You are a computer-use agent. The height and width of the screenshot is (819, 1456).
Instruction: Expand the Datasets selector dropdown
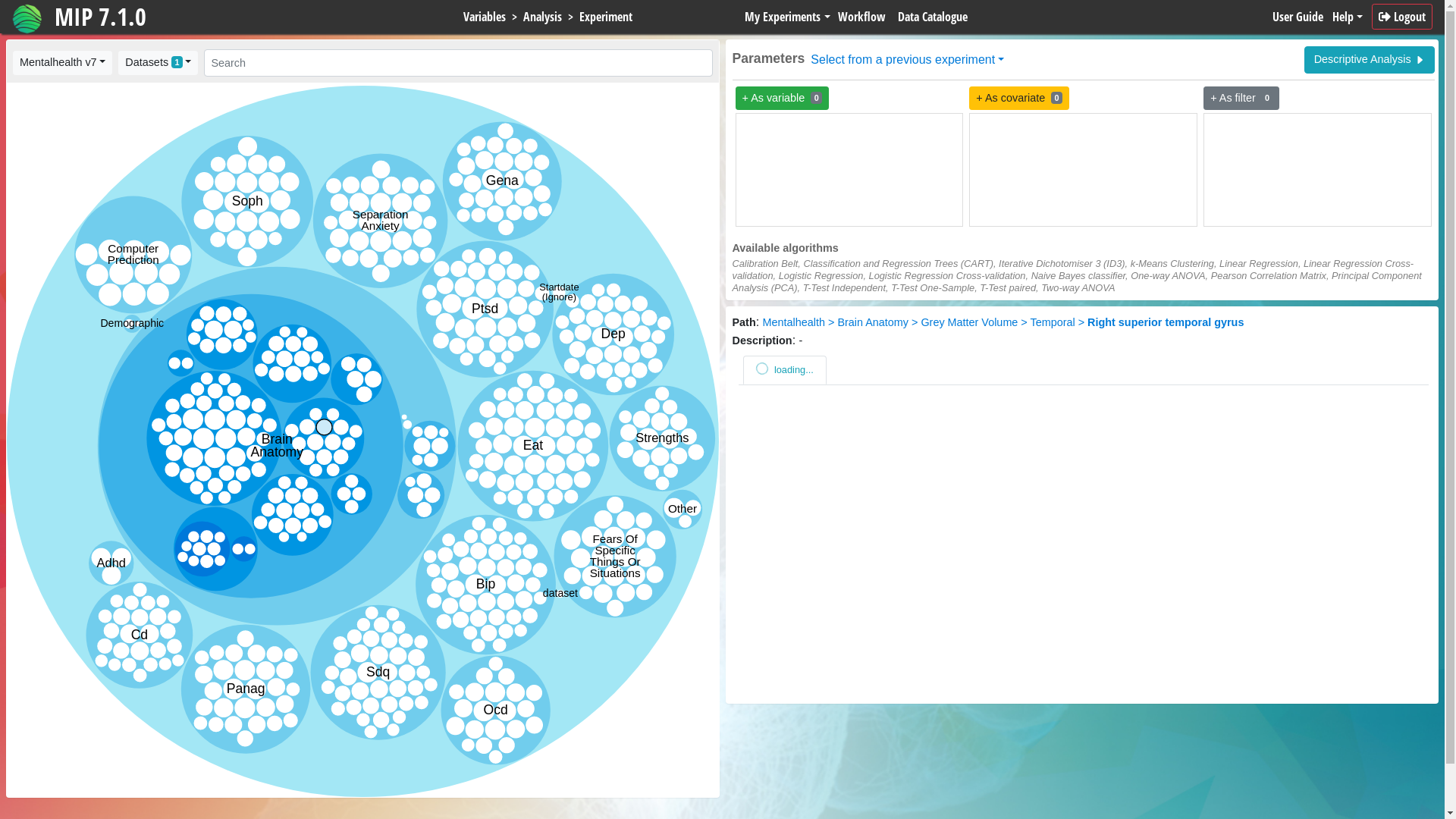click(x=157, y=62)
